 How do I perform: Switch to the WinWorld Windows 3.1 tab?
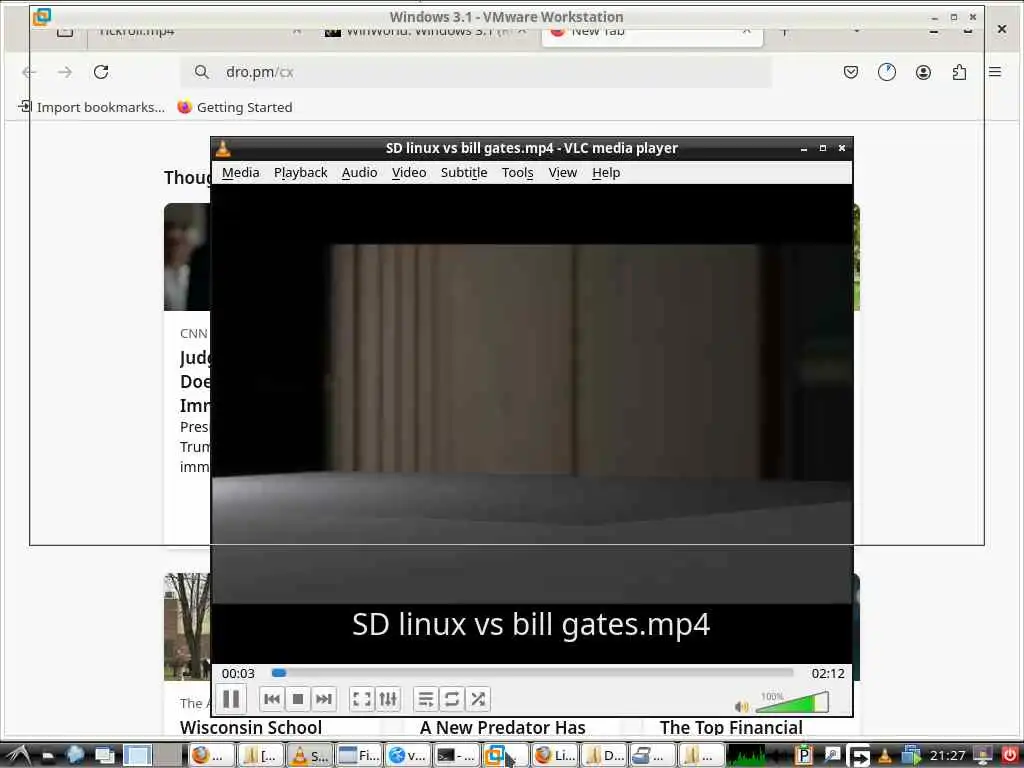tap(426, 33)
